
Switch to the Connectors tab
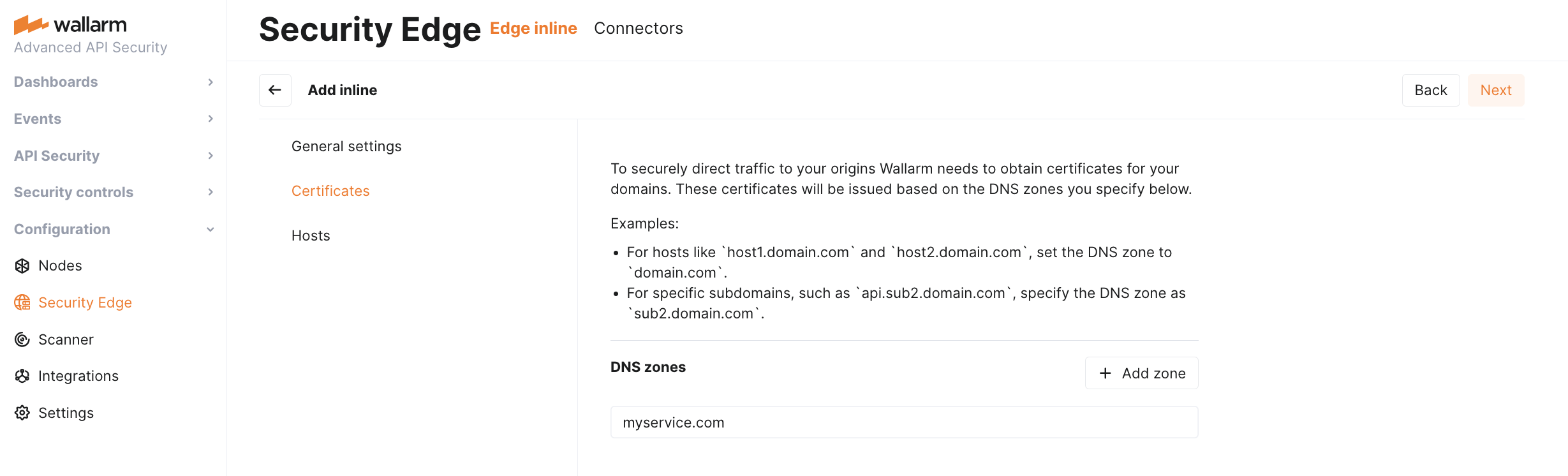[x=638, y=28]
